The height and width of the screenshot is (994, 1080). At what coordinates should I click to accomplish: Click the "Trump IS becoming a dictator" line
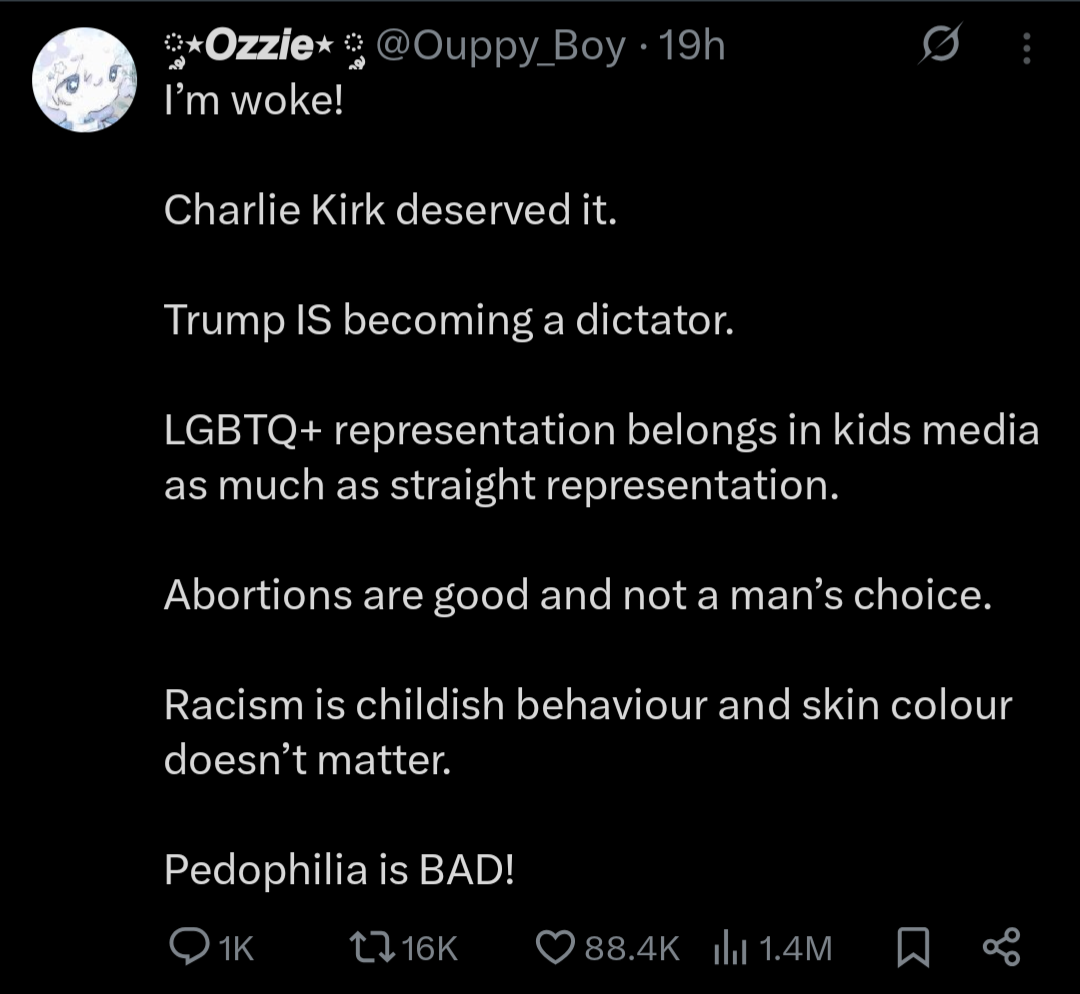(448, 320)
